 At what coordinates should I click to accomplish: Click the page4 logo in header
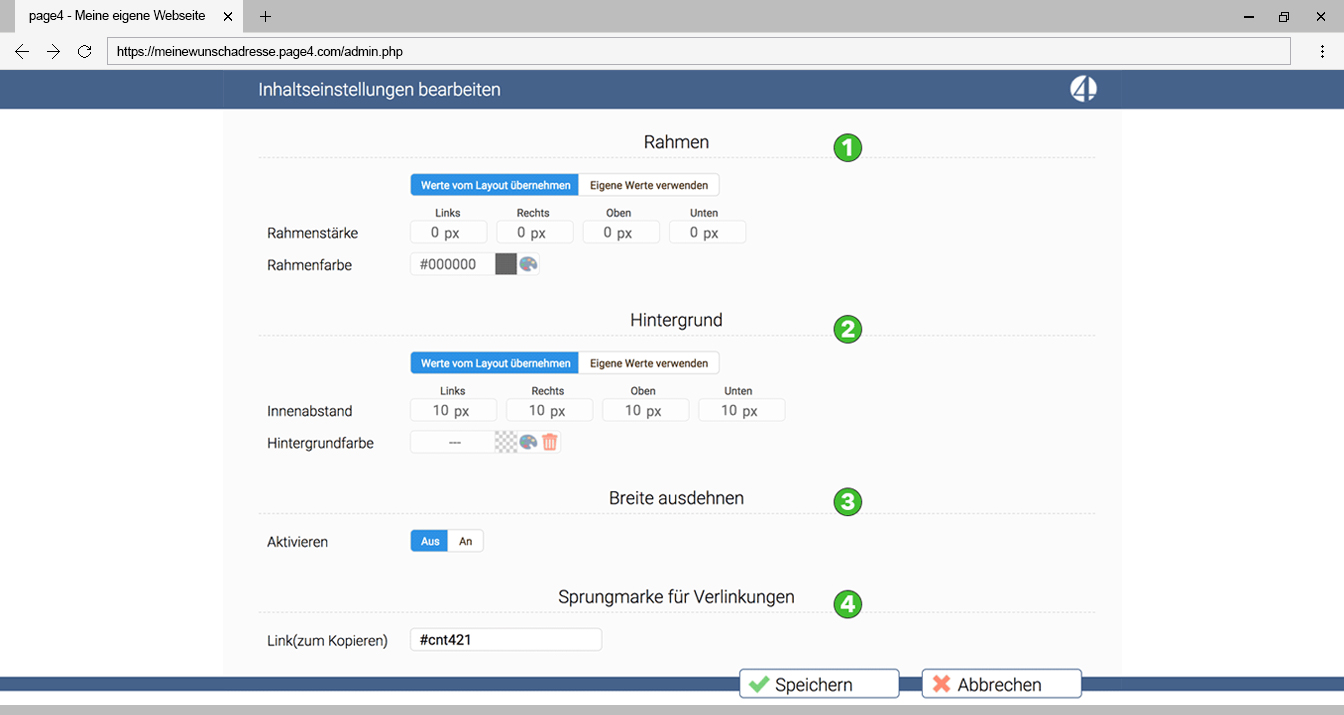coord(1083,89)
